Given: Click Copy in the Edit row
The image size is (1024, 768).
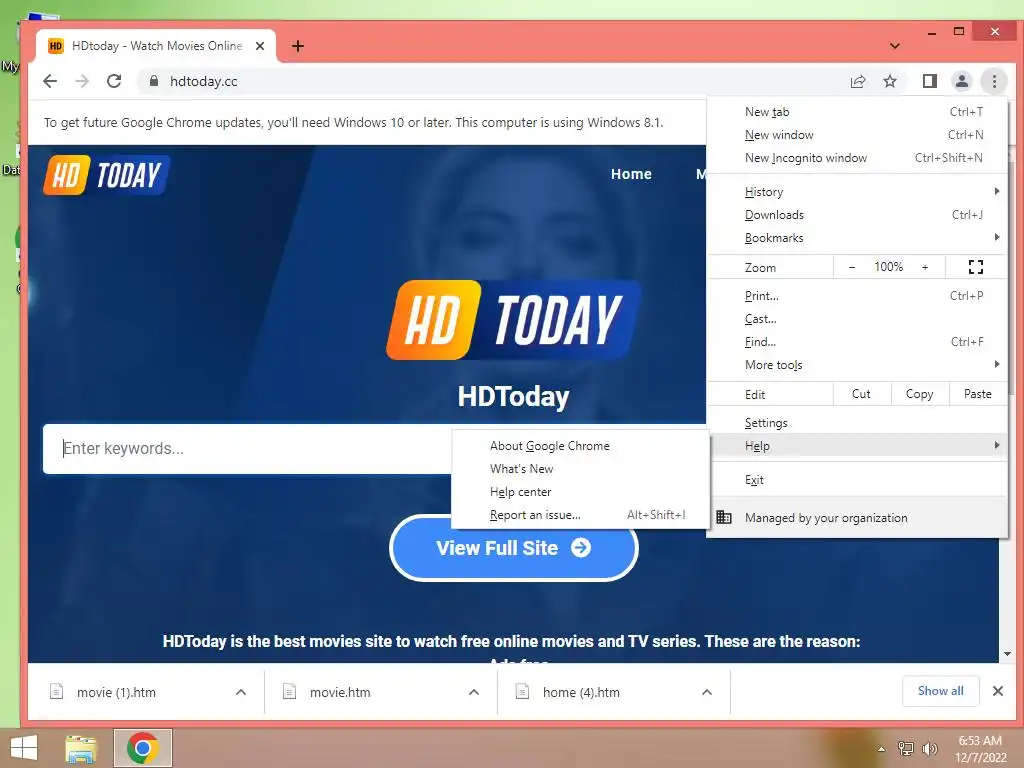Looking at the screenshot, I should 919,394.
